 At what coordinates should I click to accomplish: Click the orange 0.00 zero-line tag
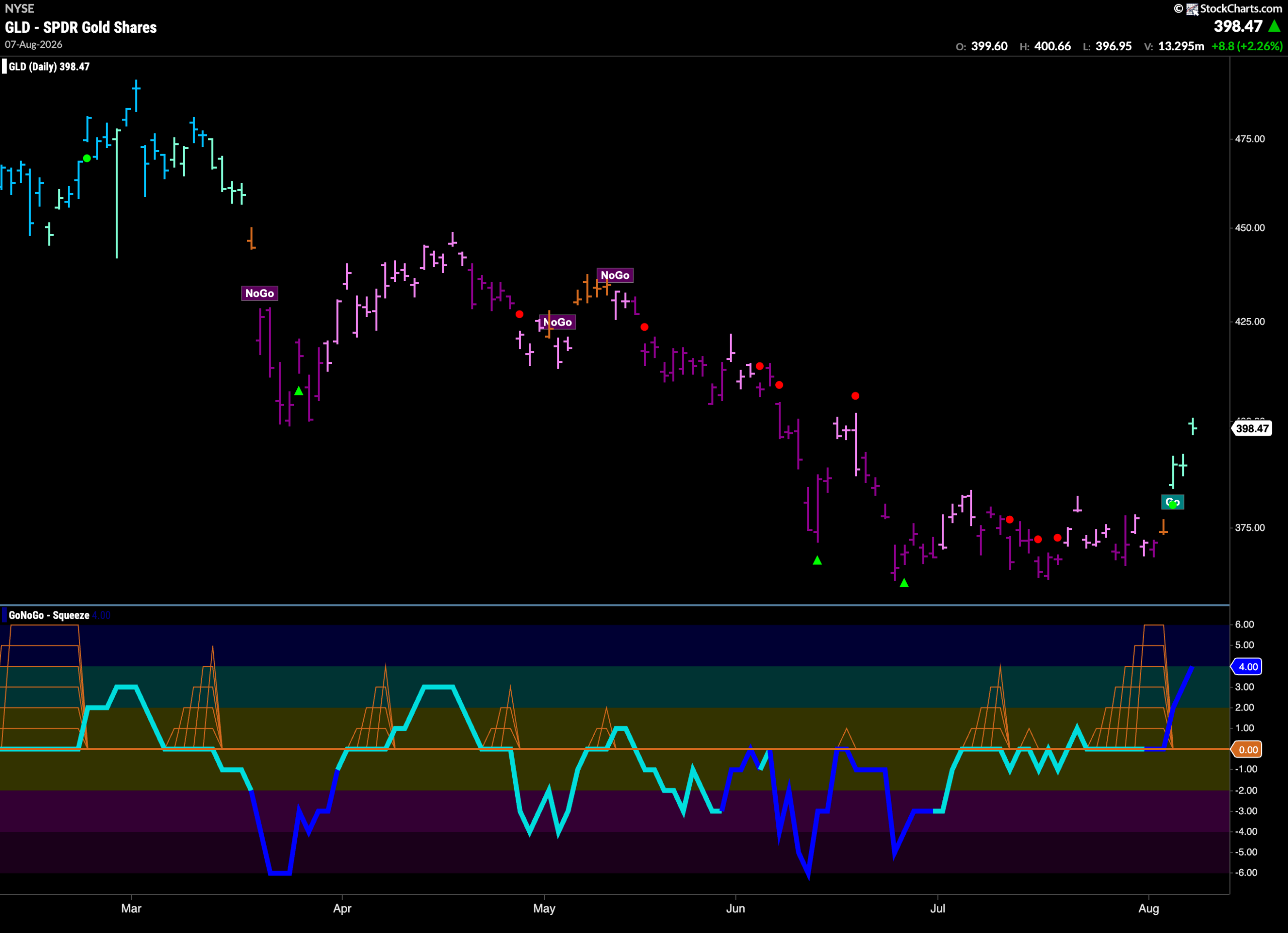tap(1248, 750)
